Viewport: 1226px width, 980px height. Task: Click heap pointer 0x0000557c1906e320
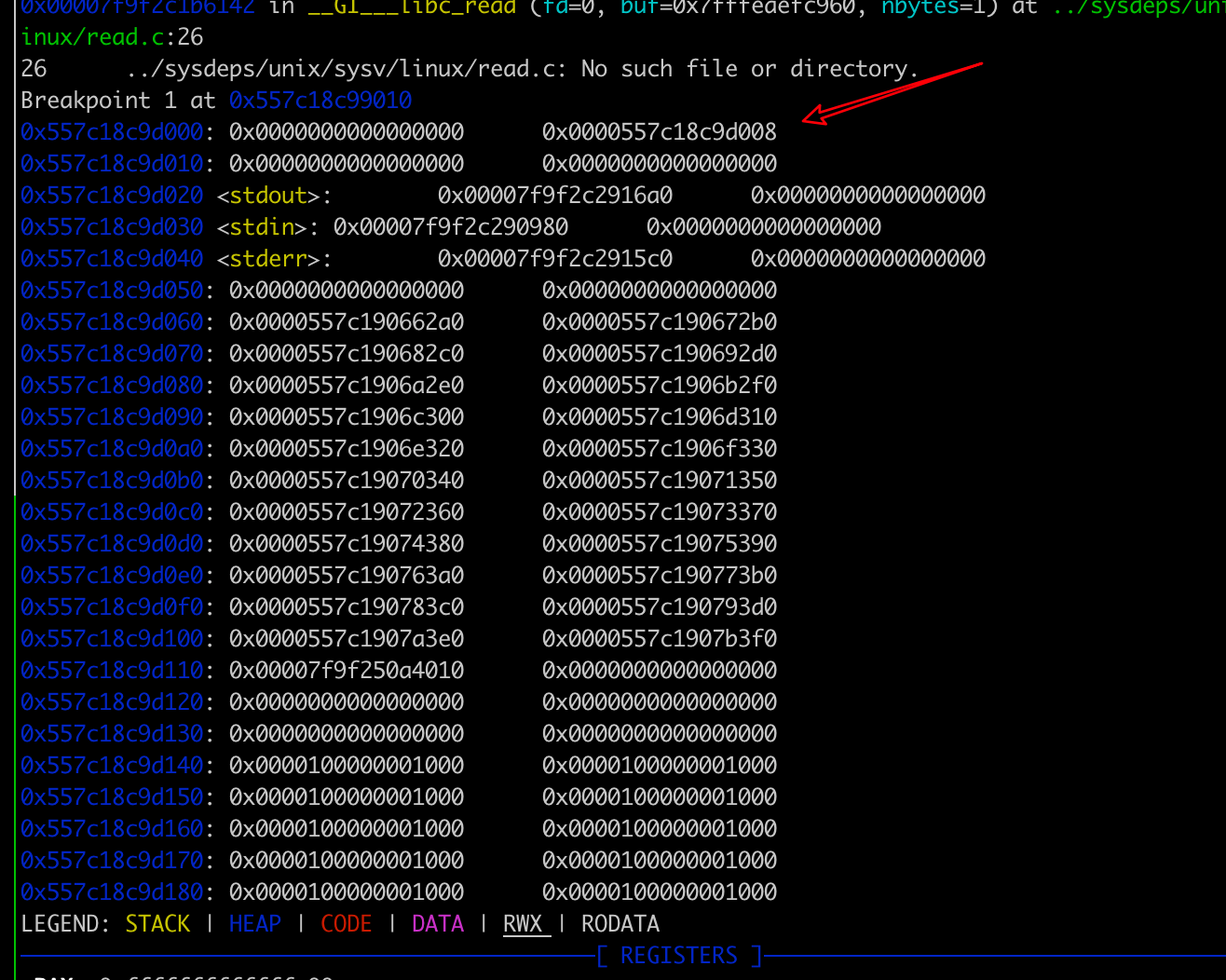pyautogui.click(x=347, y=449)
